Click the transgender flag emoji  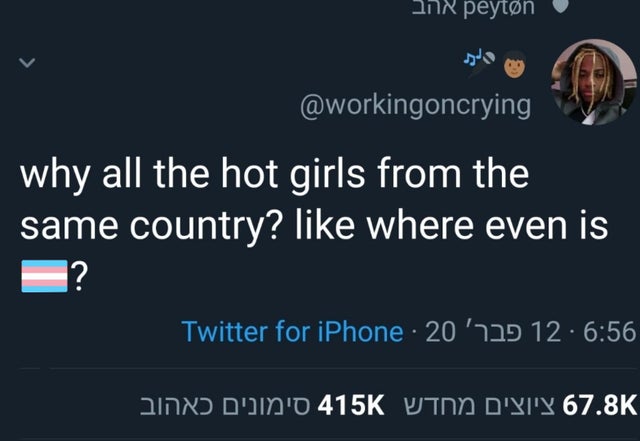[x=44, y=276]
